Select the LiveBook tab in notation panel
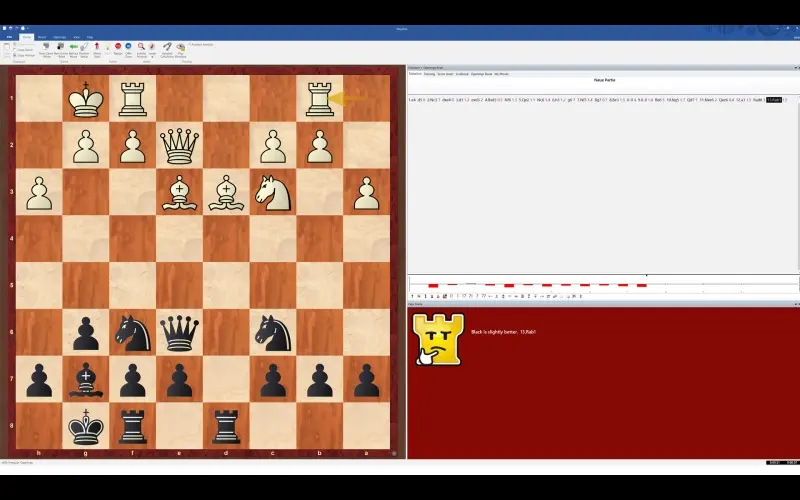This screenshot has width=800, height=500. tap(462, 73)
